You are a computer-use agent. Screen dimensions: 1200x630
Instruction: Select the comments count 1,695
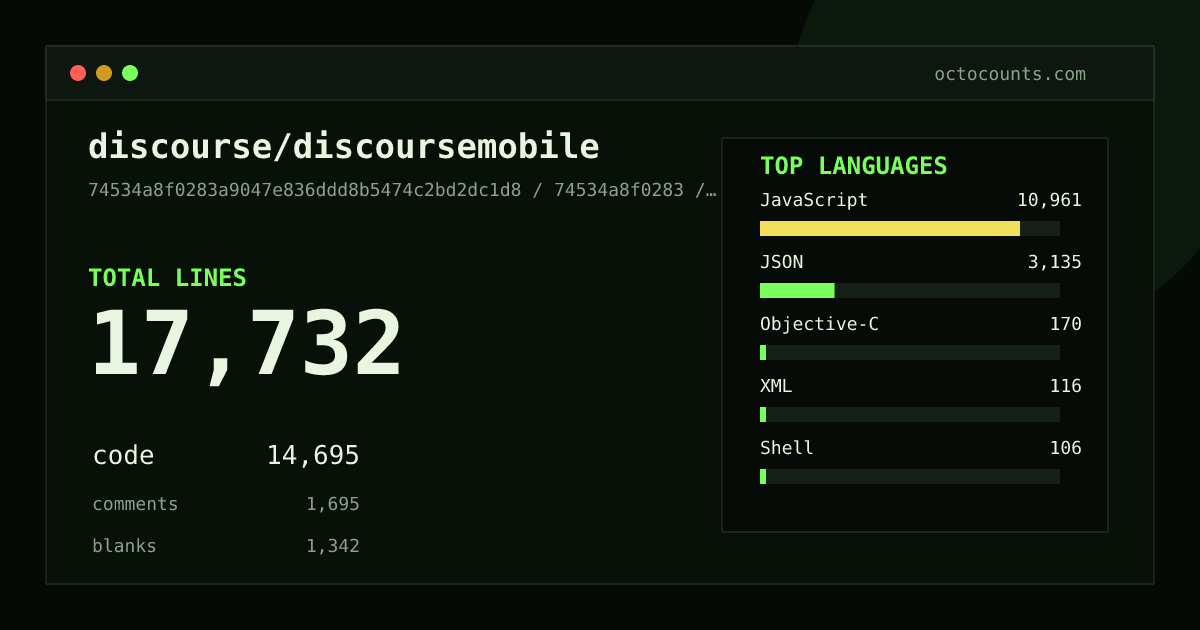[x=333, y=504]
